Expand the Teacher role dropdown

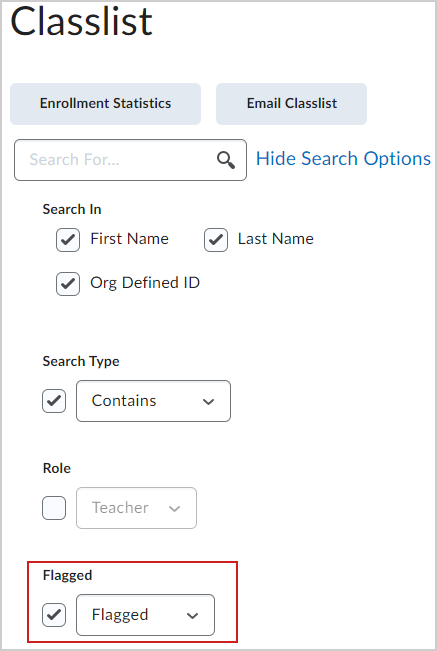[x=137, y=508]
